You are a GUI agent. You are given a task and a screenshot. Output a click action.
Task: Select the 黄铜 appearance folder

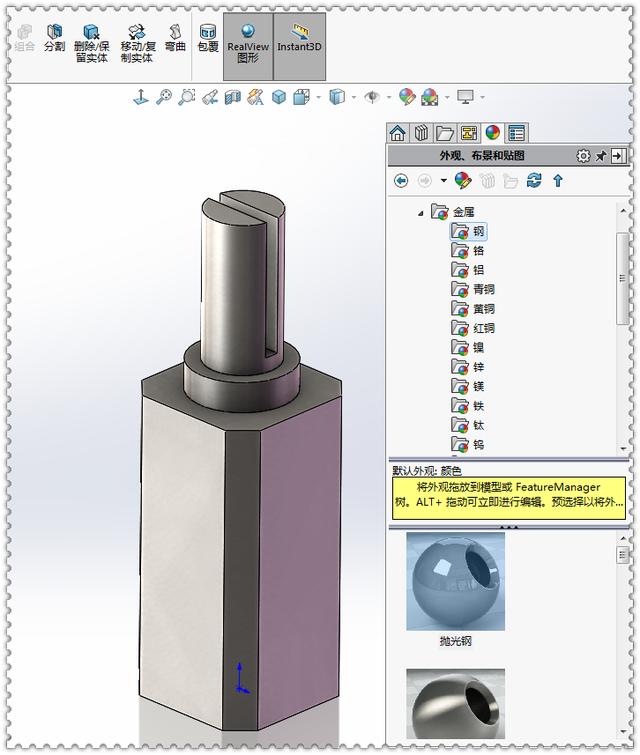click(473, 309)
